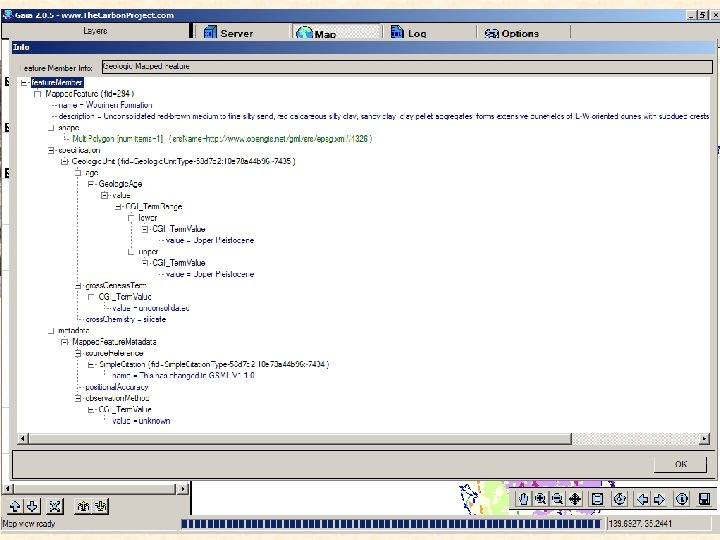
Task: Click Info dialog scroll right arrow
Action: [704, 439]
